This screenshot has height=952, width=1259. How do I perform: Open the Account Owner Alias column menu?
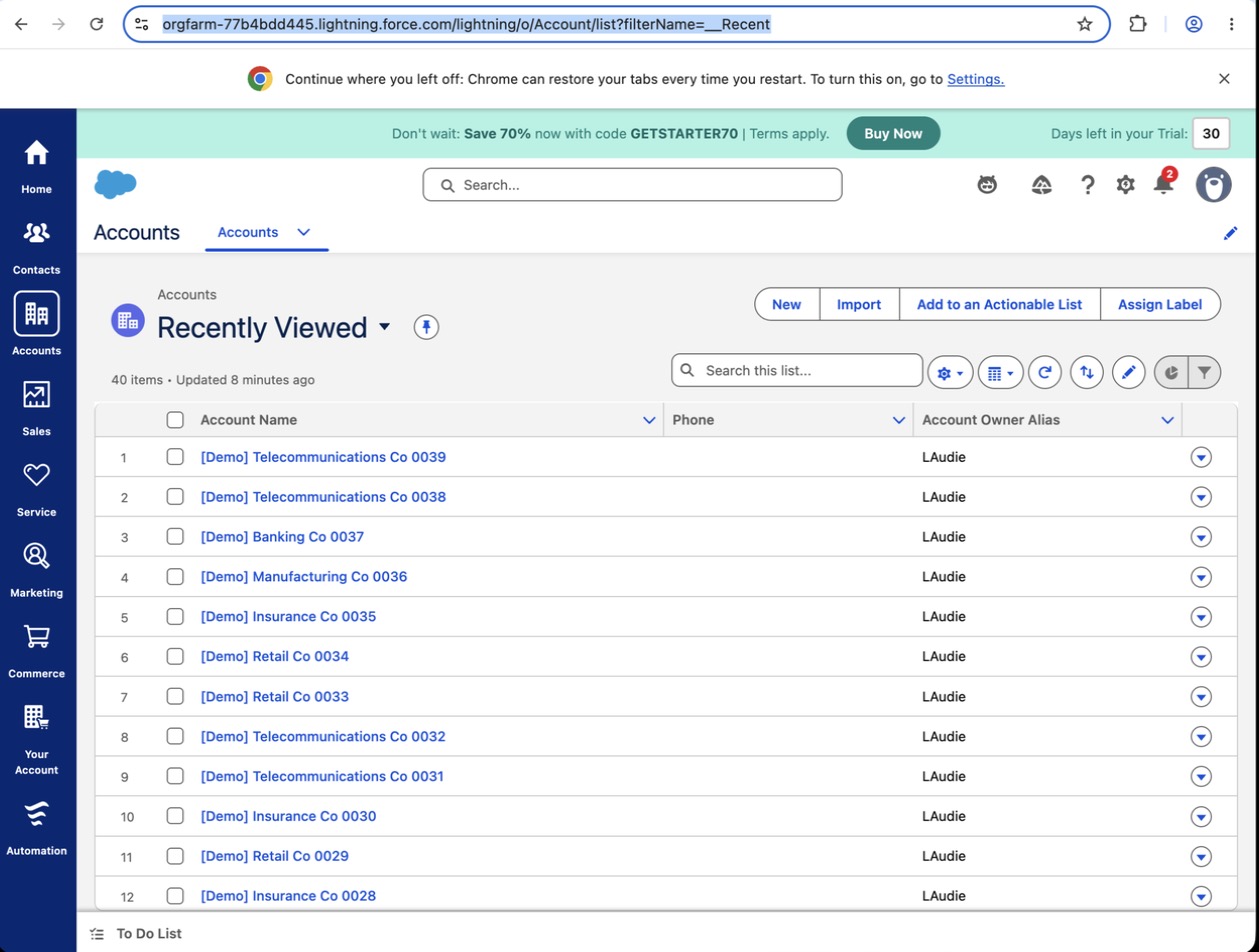tap(1167, 420)
